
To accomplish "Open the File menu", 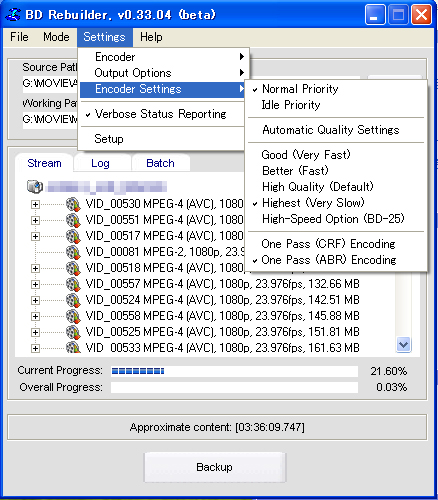I will click(19, 37).
